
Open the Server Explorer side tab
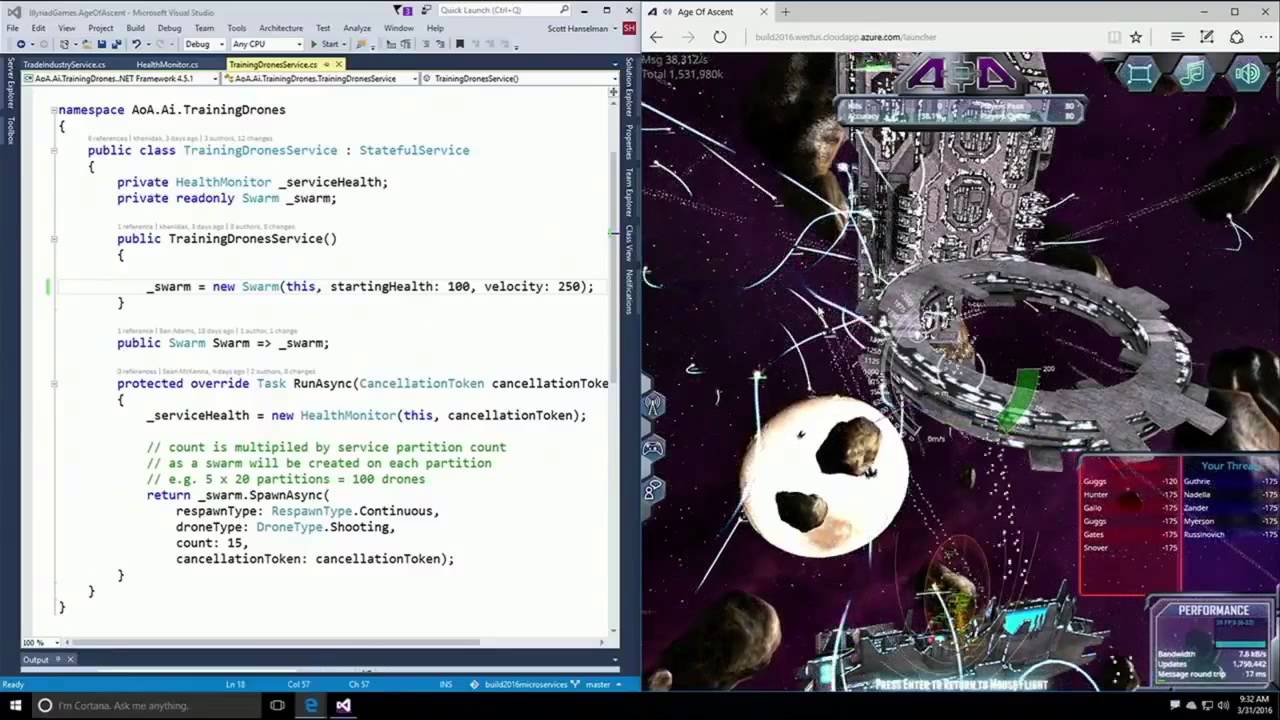[x=11, y=84]
